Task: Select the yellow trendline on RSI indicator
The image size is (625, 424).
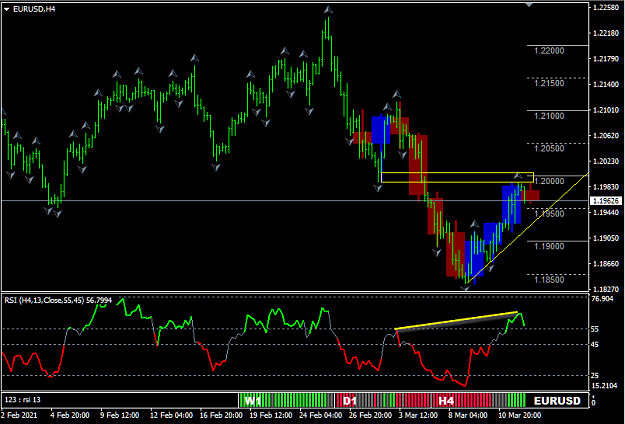Action: click(x=456, y=320)
